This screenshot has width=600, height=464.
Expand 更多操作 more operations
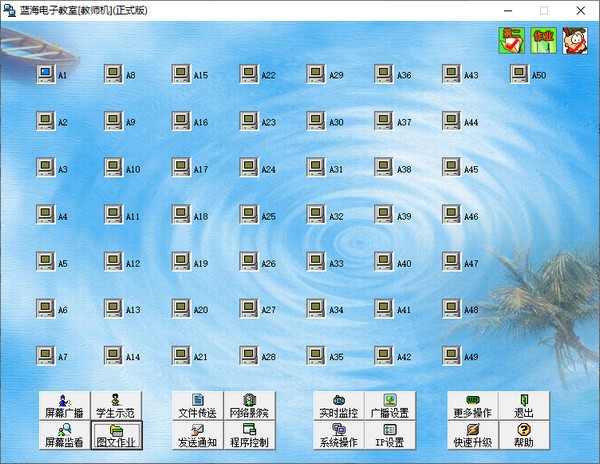[x=473, y=406]
